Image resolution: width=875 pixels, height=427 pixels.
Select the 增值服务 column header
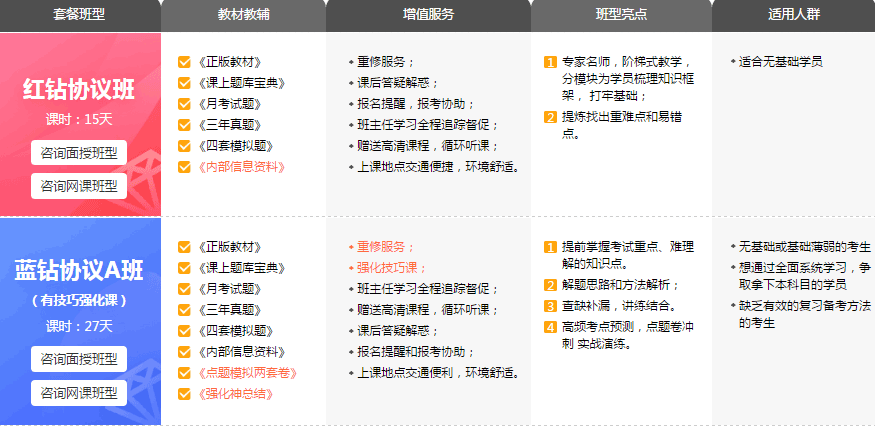(427, 15)
